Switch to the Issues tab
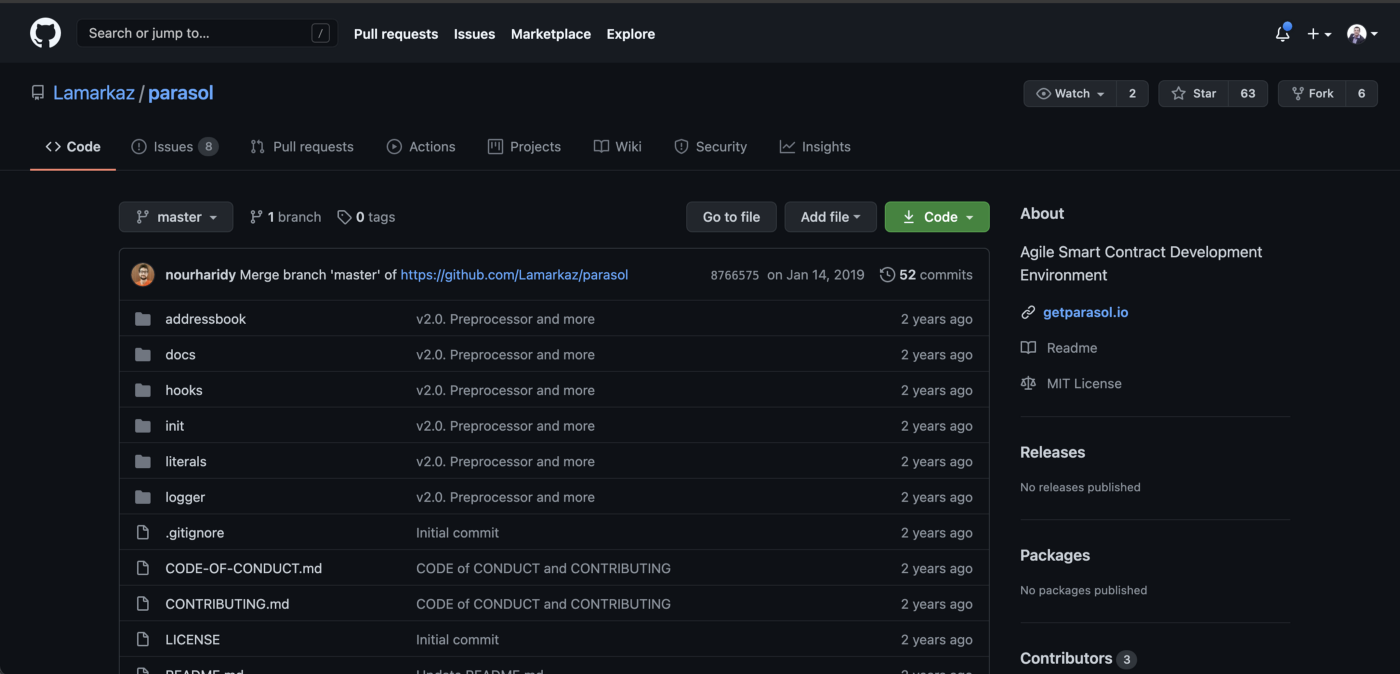Screen dimensions: 1400x674 (173, 147)
